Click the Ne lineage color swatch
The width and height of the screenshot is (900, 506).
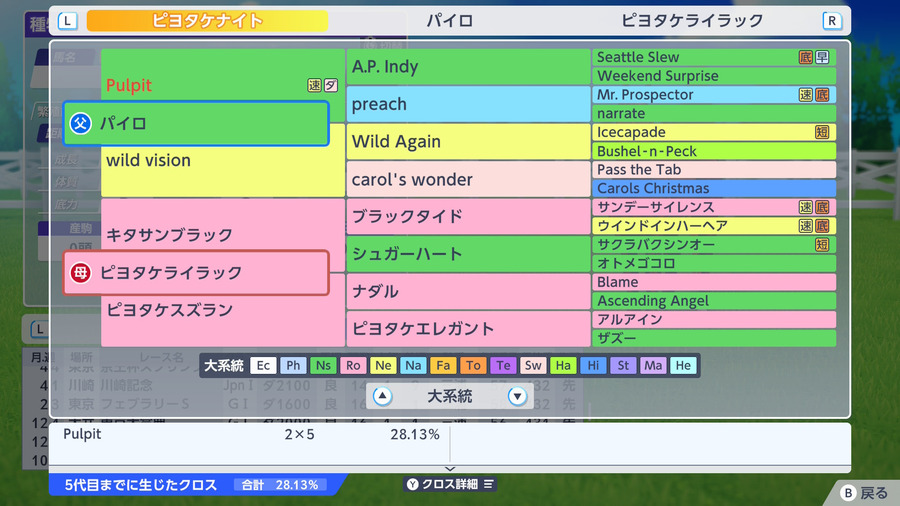tap(383, 365)
